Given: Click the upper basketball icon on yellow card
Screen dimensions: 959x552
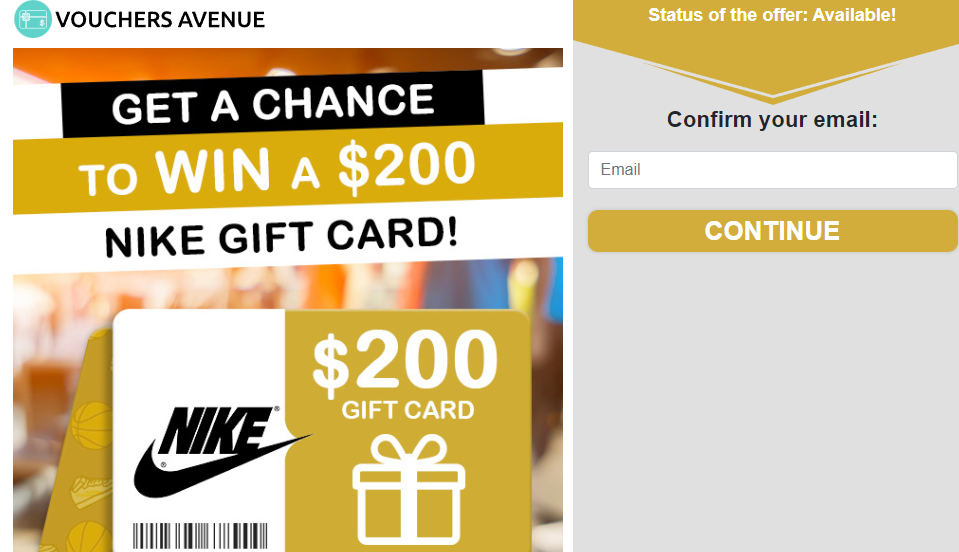Looking at the screenshot, I should [91, 425].
